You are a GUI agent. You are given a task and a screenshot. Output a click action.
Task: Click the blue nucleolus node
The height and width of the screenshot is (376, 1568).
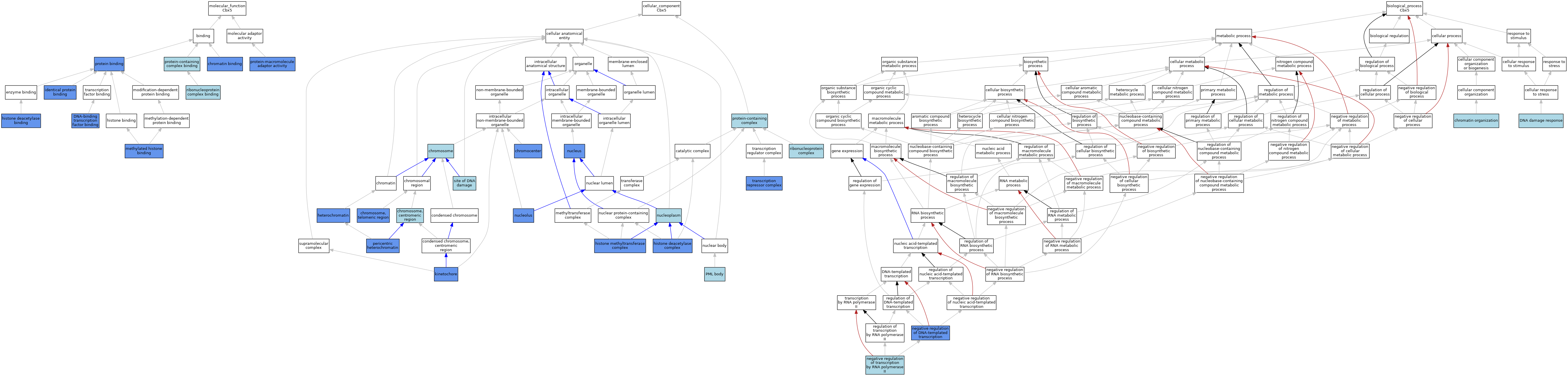pos(523,215)
